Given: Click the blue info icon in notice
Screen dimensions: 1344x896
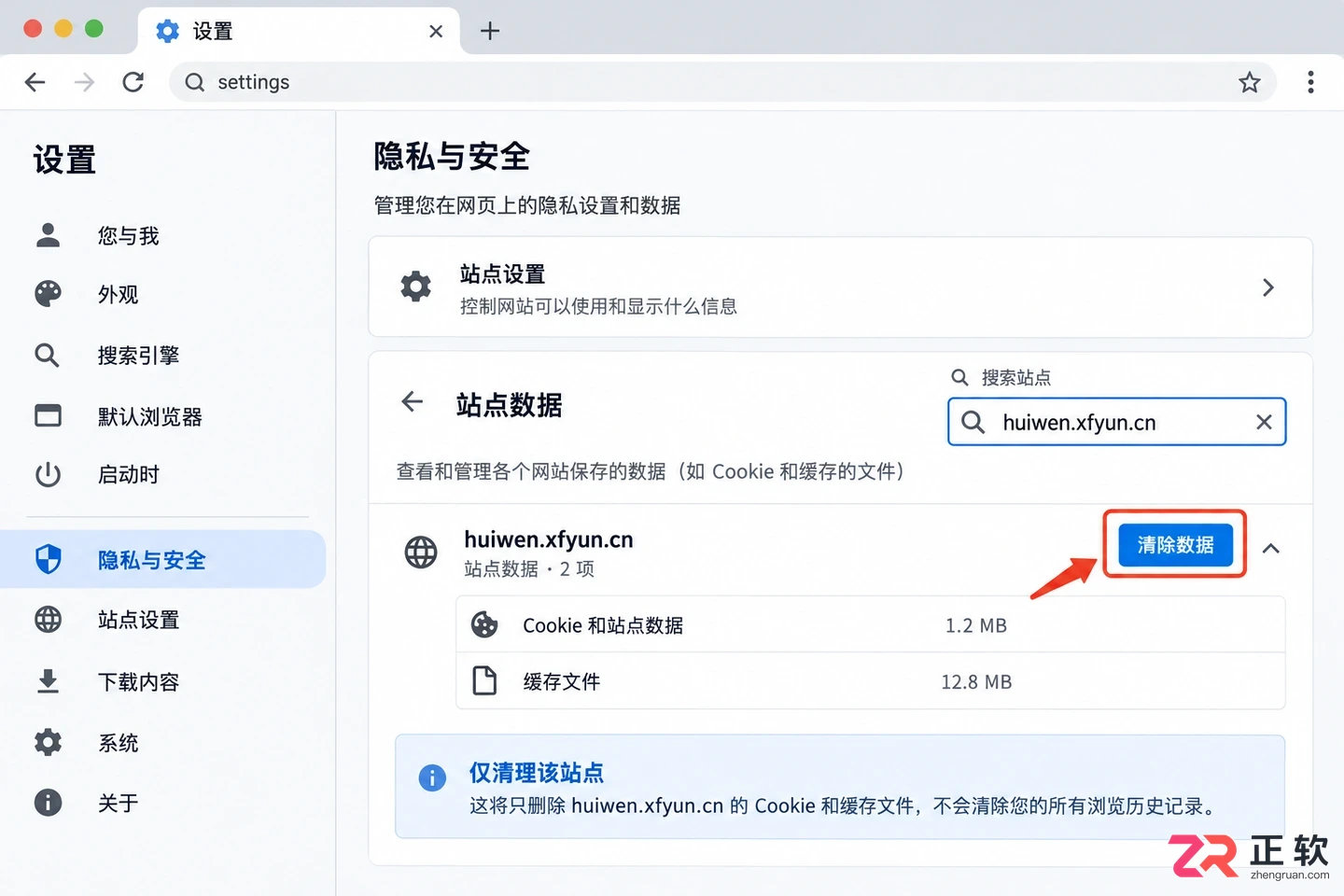Looking at the screenshot, I should pos(432,777).
